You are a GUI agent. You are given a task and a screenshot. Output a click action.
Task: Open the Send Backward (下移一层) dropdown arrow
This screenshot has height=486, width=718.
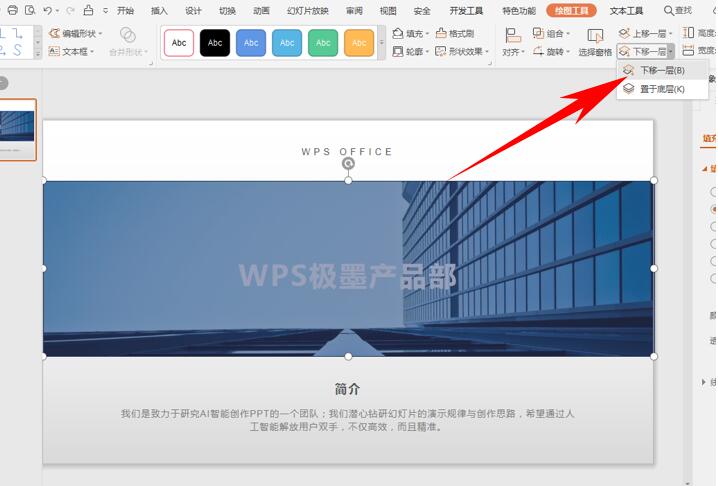pos(670,52)
